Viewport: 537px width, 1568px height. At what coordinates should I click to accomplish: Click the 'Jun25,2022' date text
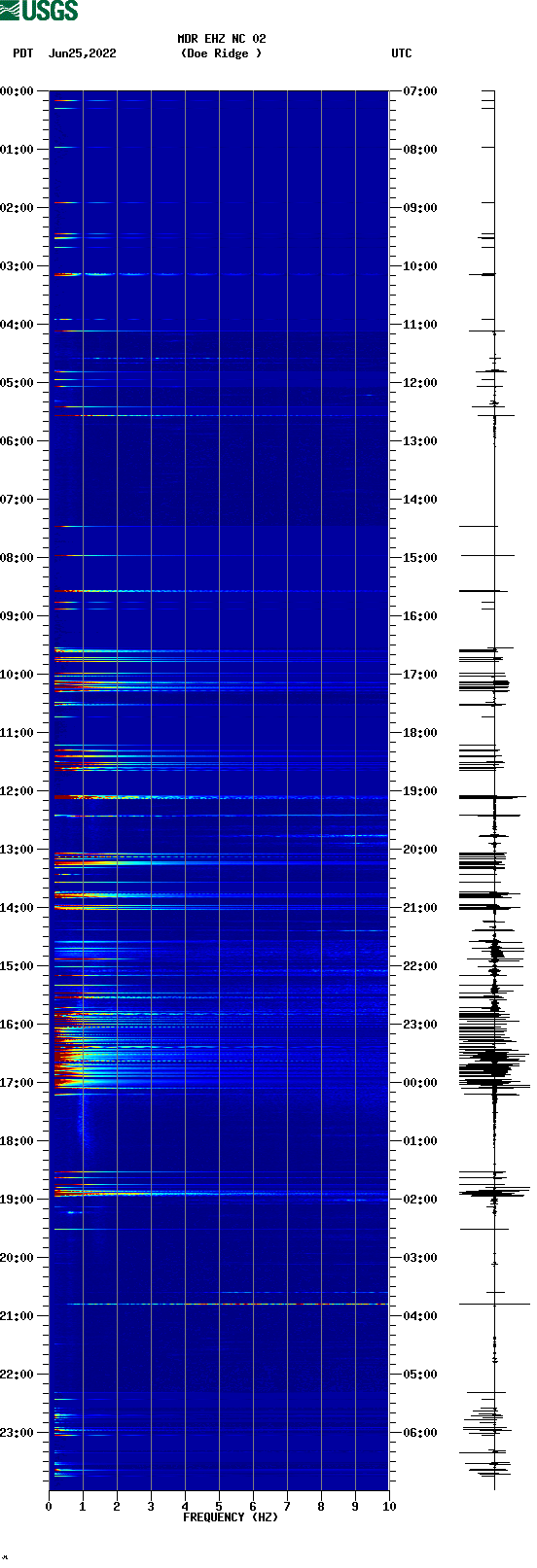82,53
